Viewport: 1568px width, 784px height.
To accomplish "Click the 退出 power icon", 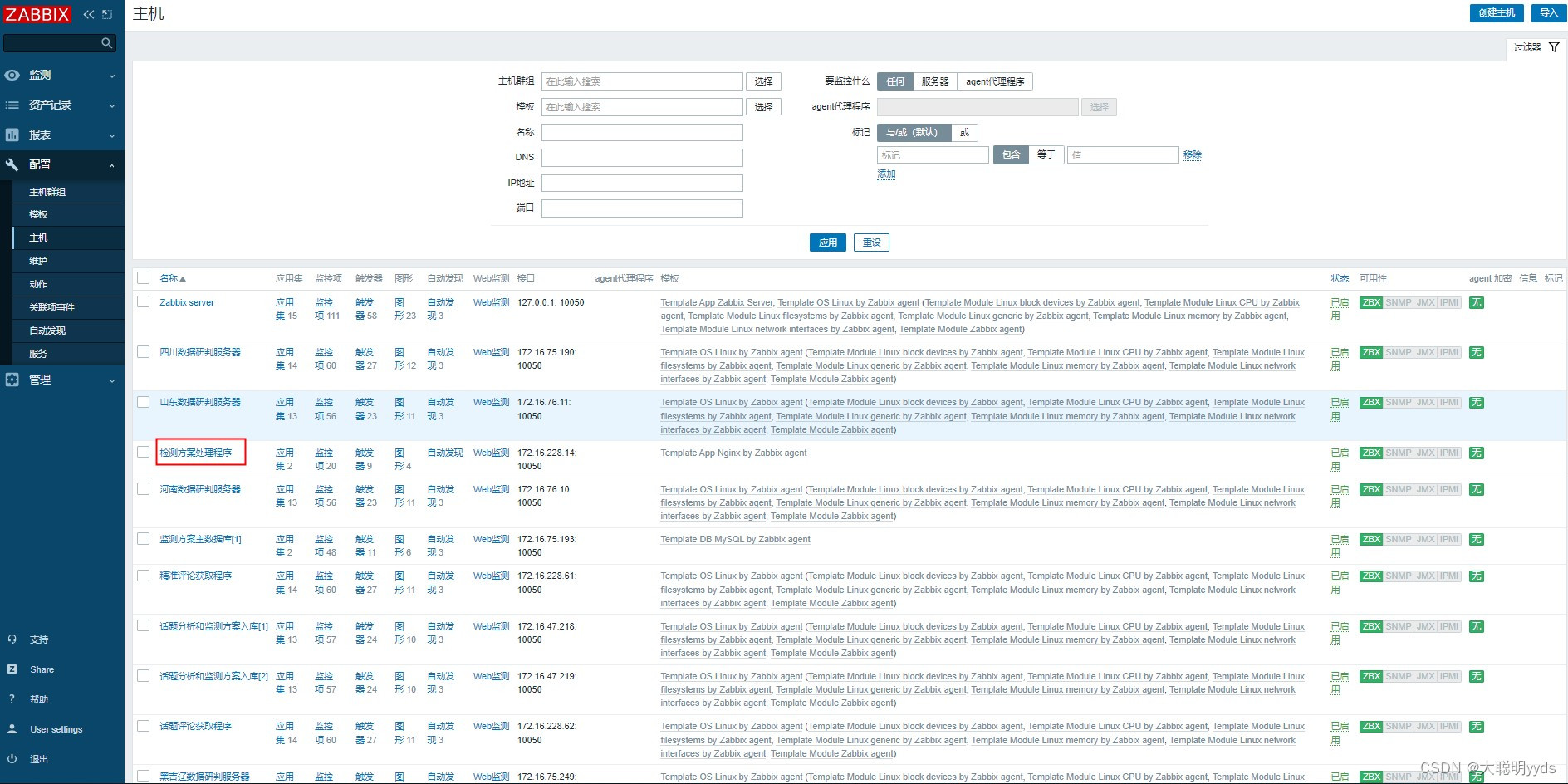I will (x=12, y=759).
